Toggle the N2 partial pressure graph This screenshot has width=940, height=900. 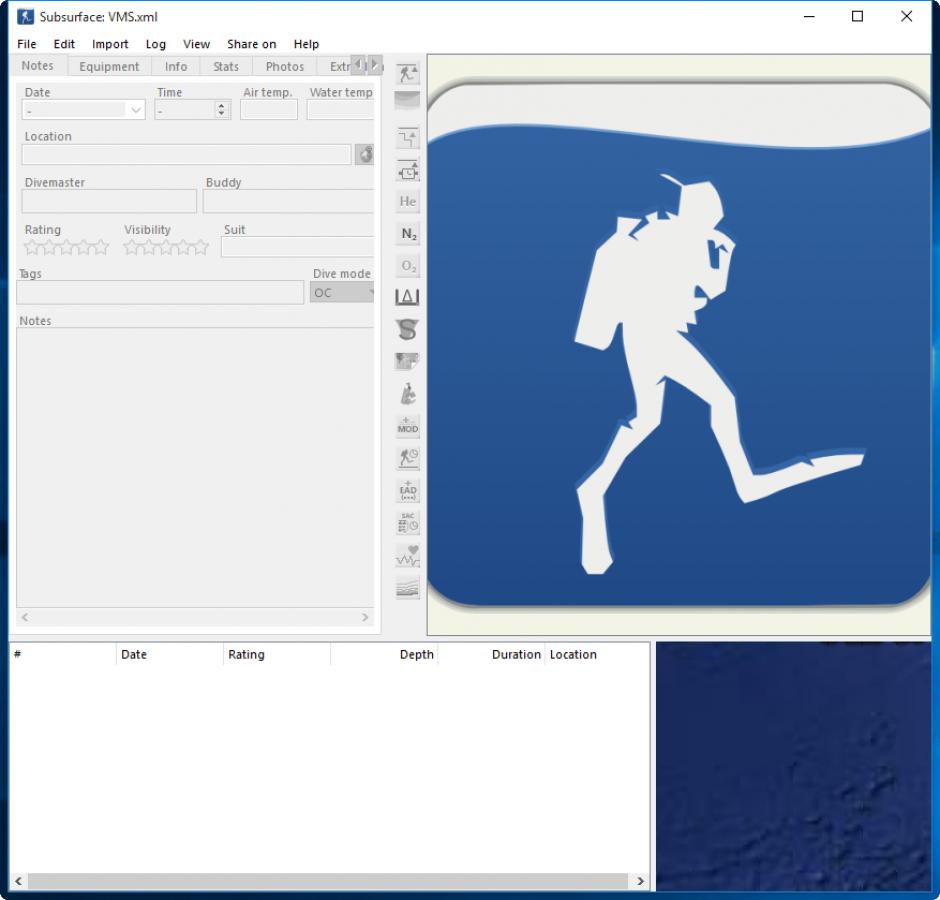(x=408, y=234)
